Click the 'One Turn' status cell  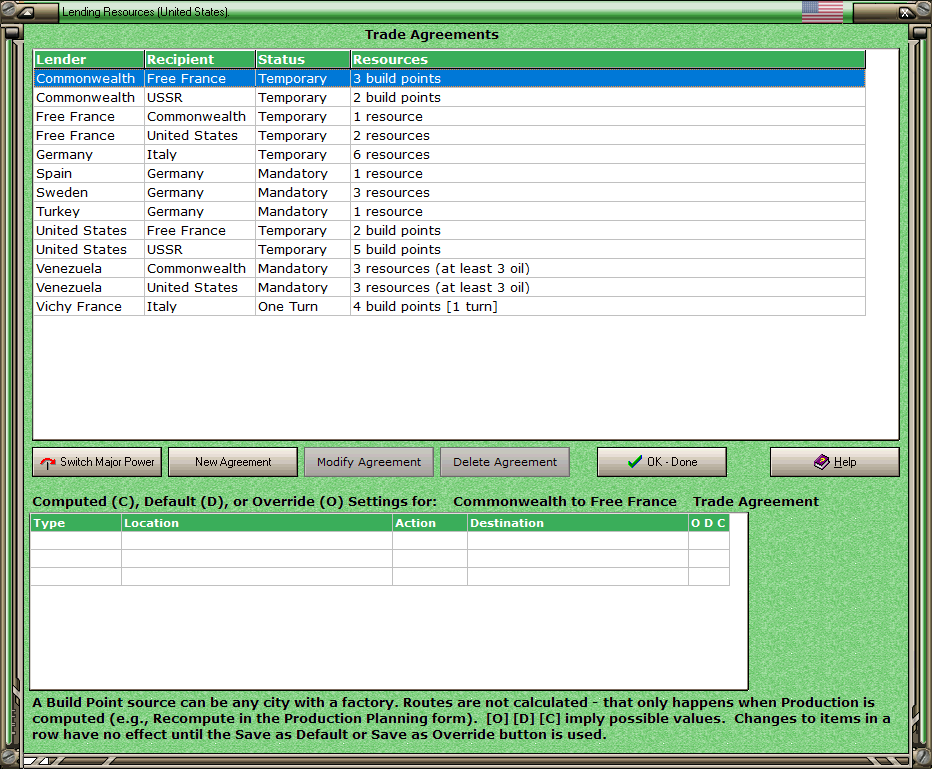[x=303, y=307]
